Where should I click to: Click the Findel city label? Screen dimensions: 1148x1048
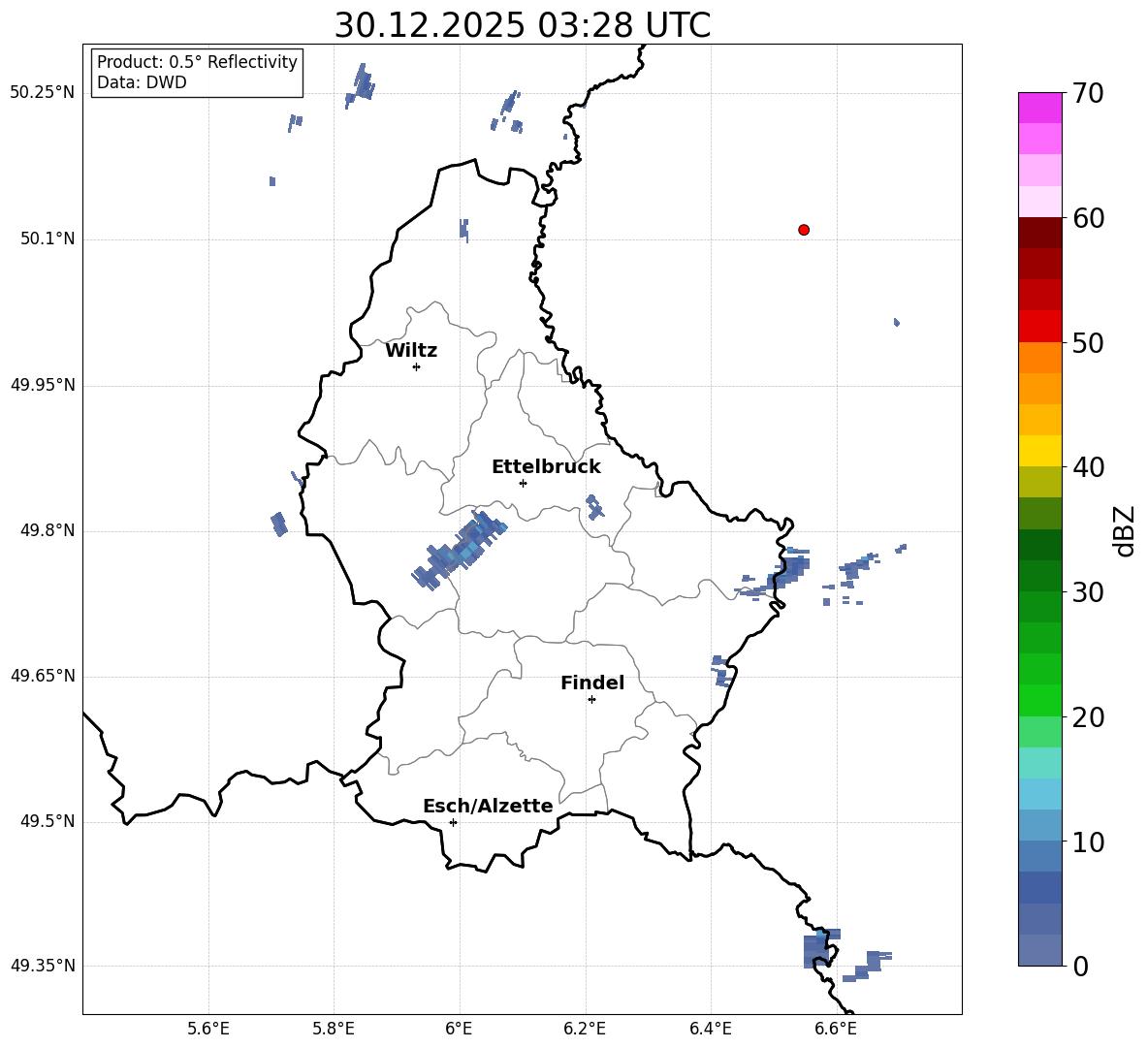(592, 683)
